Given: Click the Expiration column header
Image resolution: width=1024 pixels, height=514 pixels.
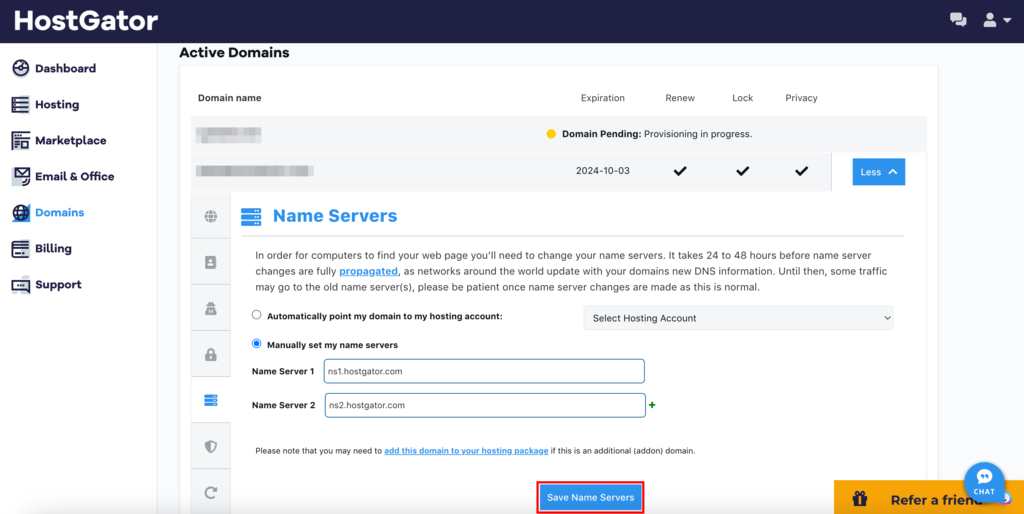Looking at the screenshot, I should point(603,98).
